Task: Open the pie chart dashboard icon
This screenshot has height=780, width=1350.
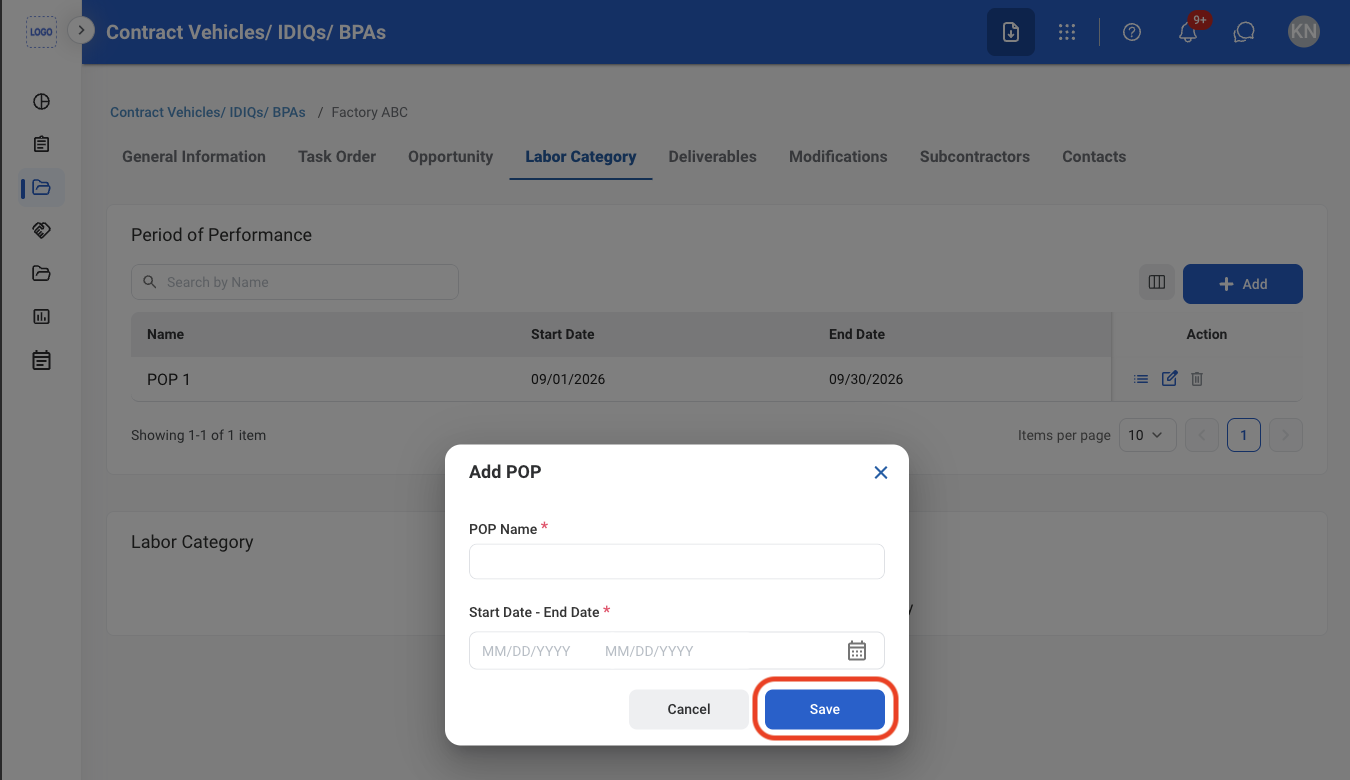Action: (41, 102)
